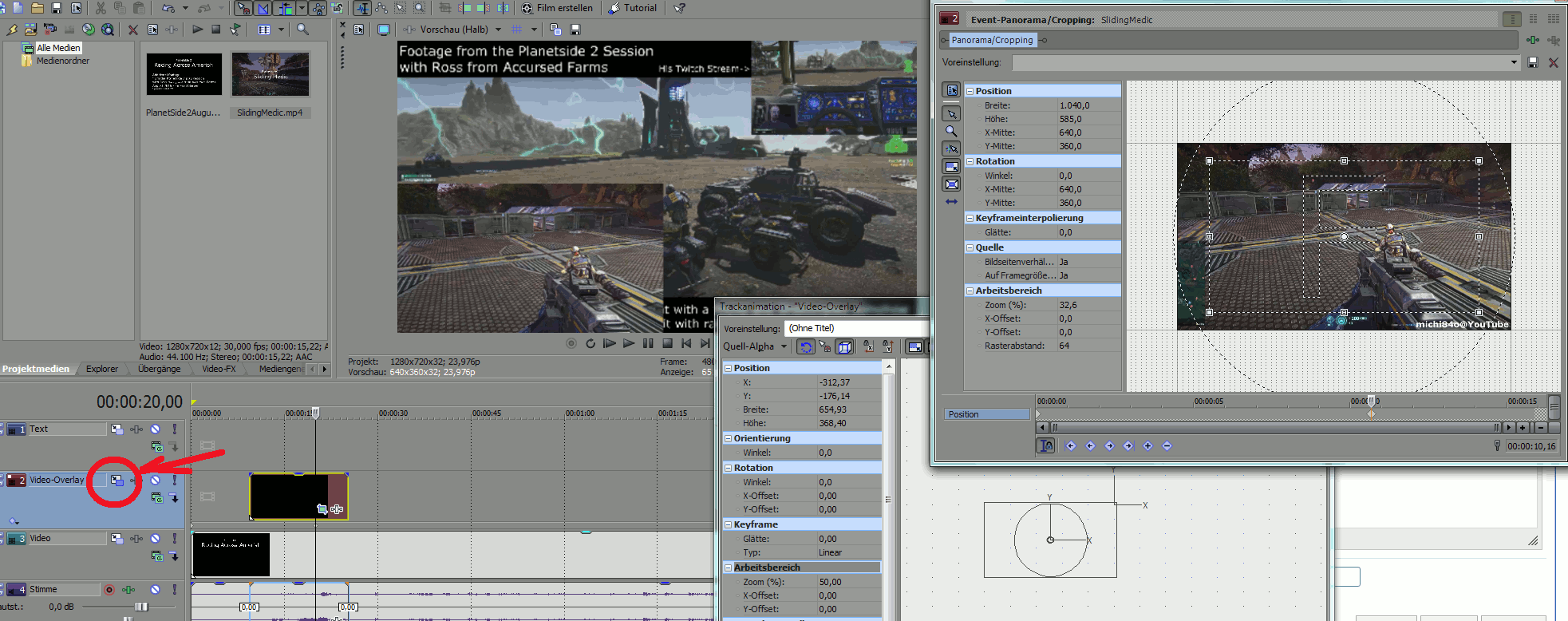
Task: Click the preview Stop button
Action: coord(667,343)
